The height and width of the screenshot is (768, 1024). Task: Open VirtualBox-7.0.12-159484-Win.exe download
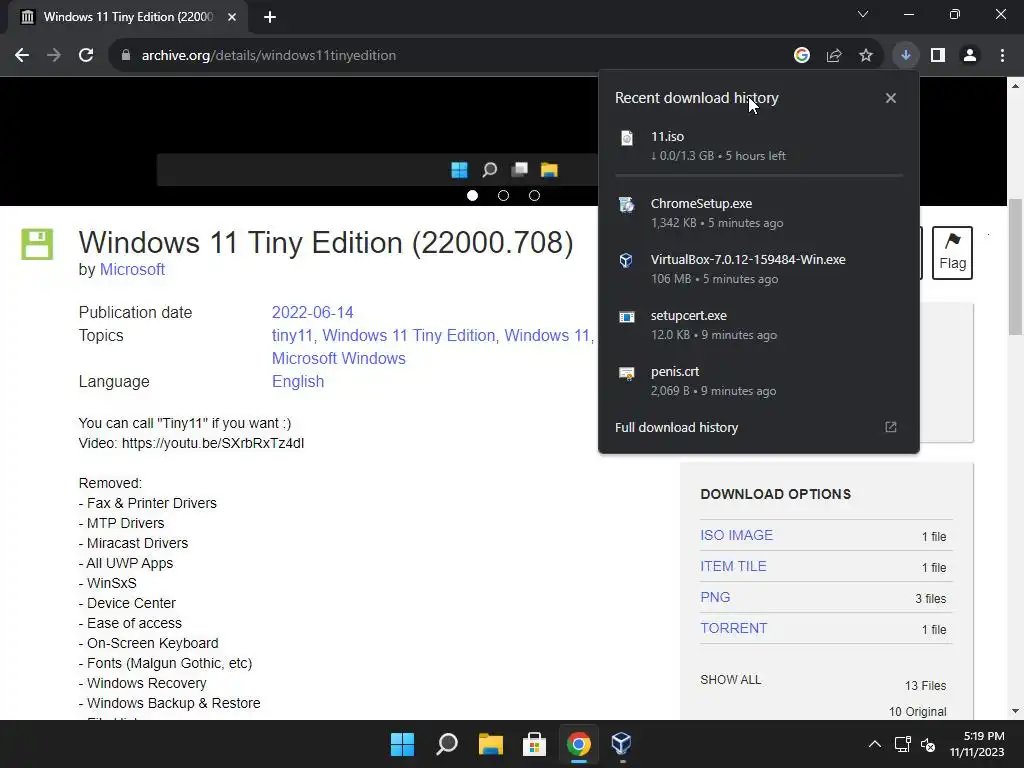(x=759, y=268)
